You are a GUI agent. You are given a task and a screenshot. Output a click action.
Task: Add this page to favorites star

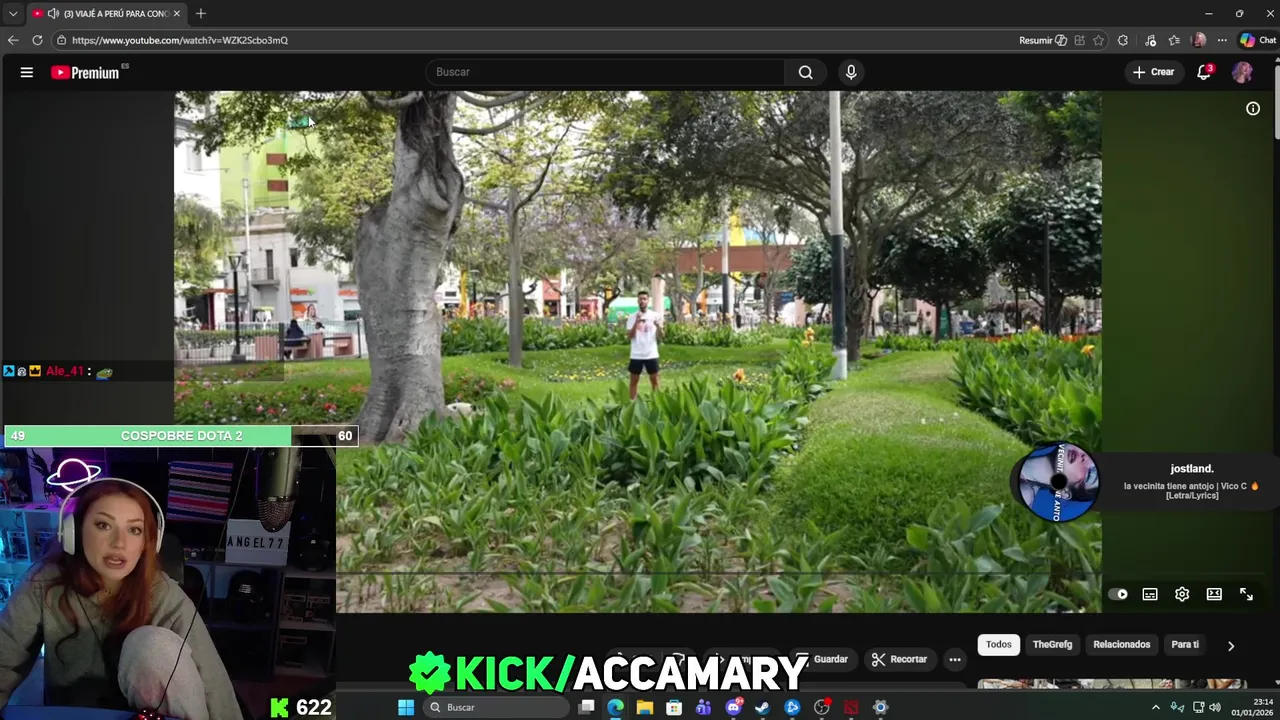[1098, 40]
